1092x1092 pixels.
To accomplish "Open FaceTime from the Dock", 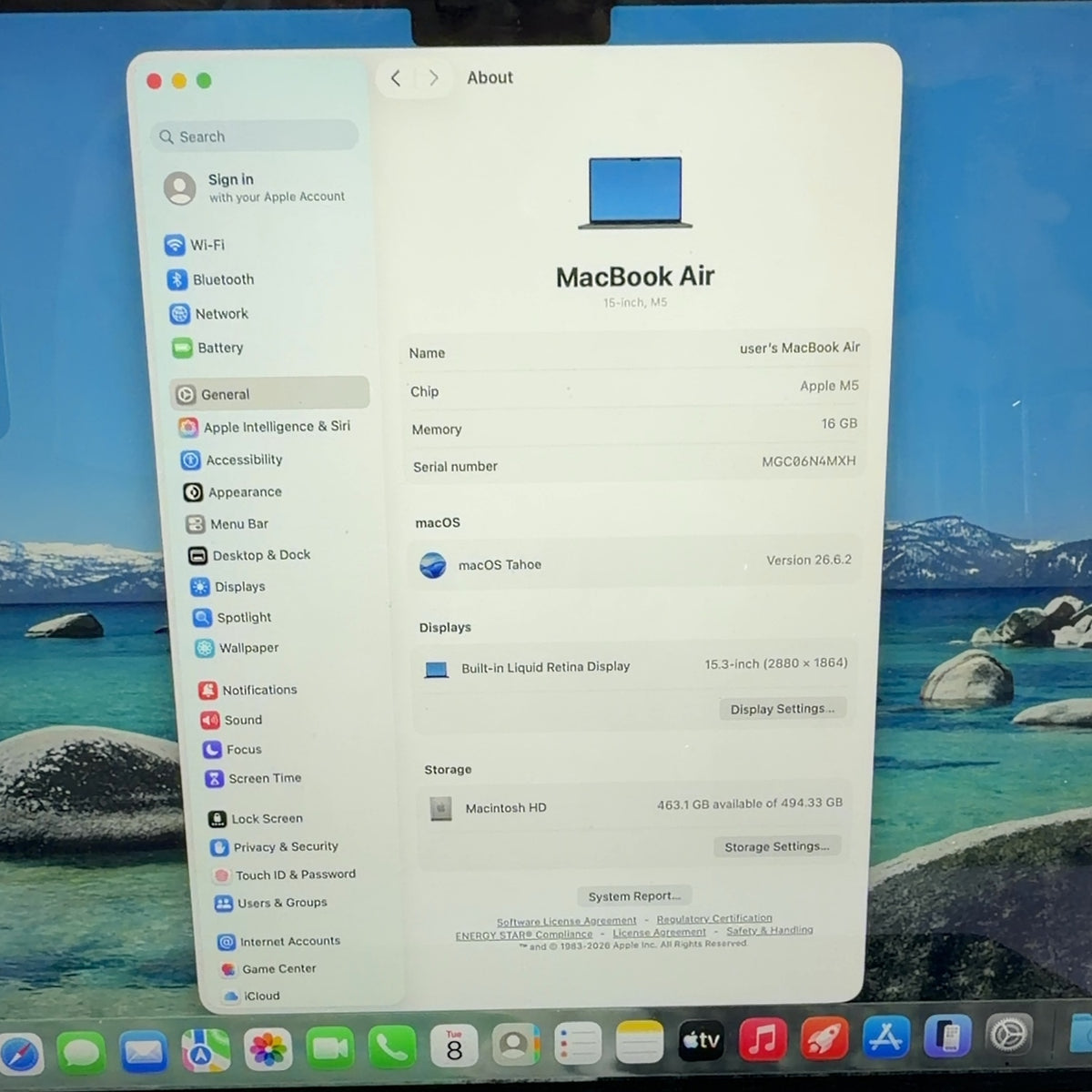I will [329, 1050].
